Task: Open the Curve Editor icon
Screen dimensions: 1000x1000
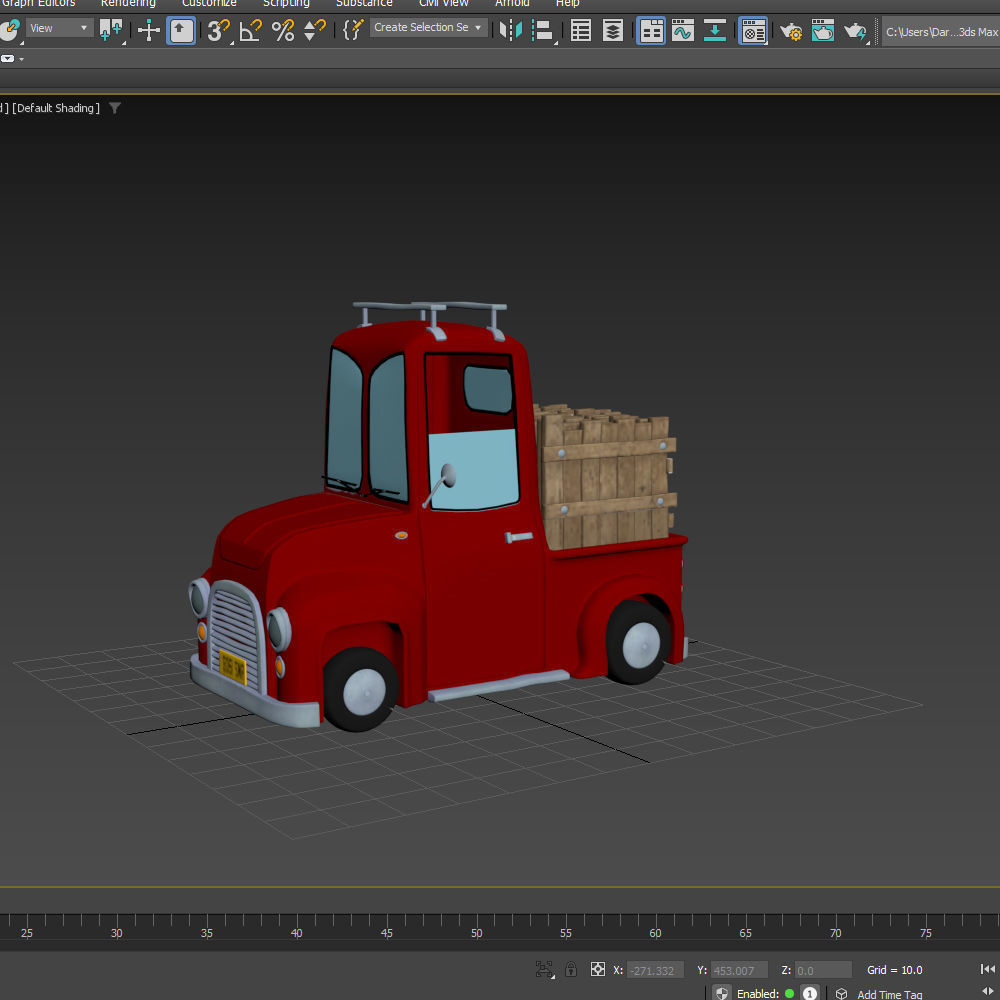Action: [682, 30]
